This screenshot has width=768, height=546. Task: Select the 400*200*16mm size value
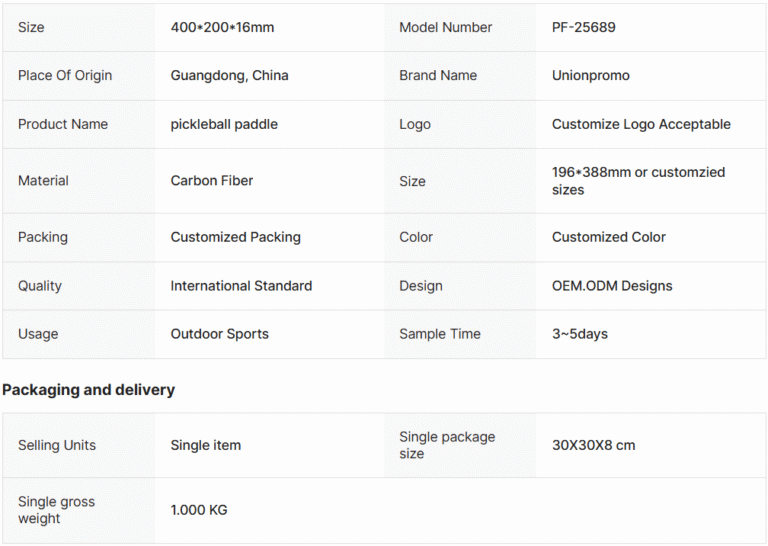[222, 27]
